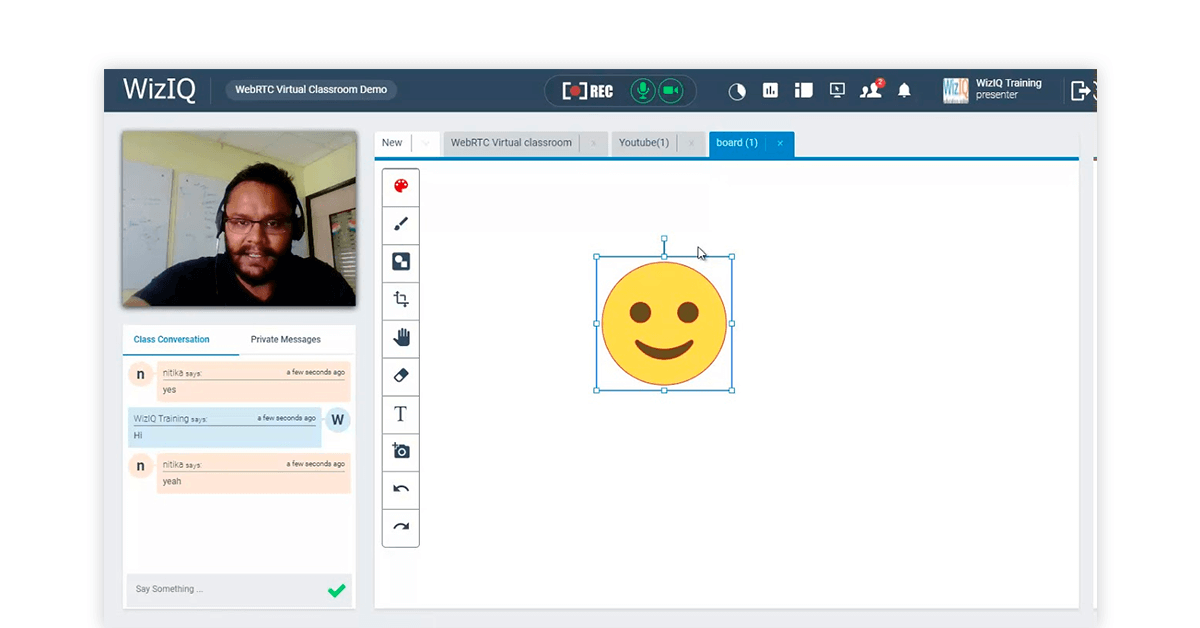Screen dimensions: 1200x628
Task: Close the WebRTC Virtual classroom tab
Action: [x=593, y=143]
